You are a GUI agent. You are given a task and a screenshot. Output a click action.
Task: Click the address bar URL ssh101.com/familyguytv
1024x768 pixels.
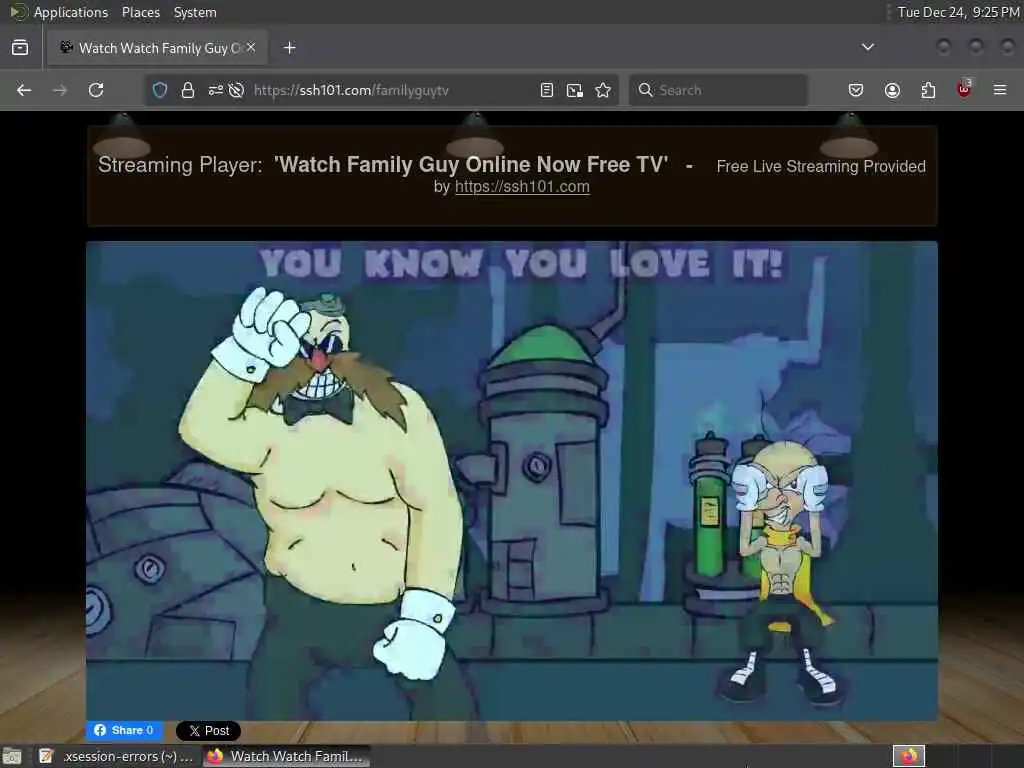[351, 90]
